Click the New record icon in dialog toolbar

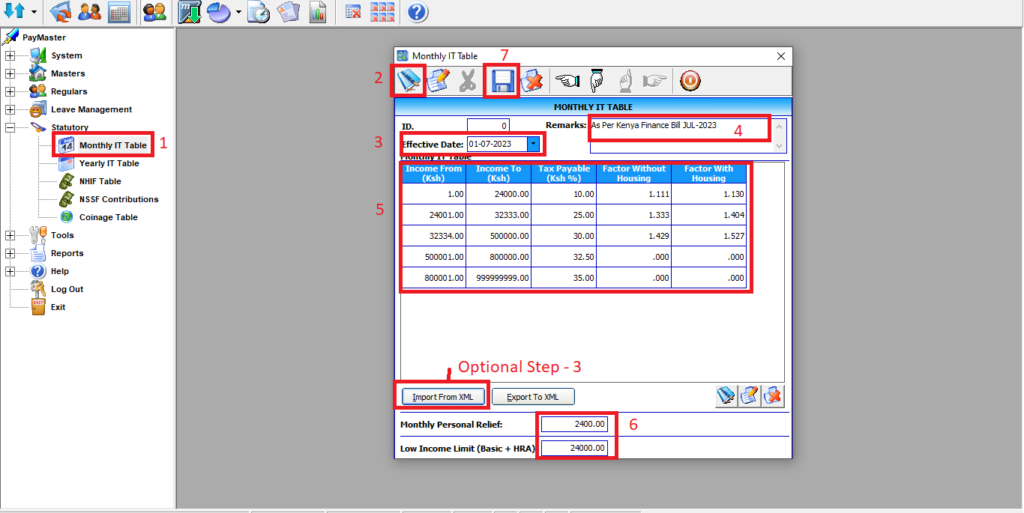(x=409, y=81)
